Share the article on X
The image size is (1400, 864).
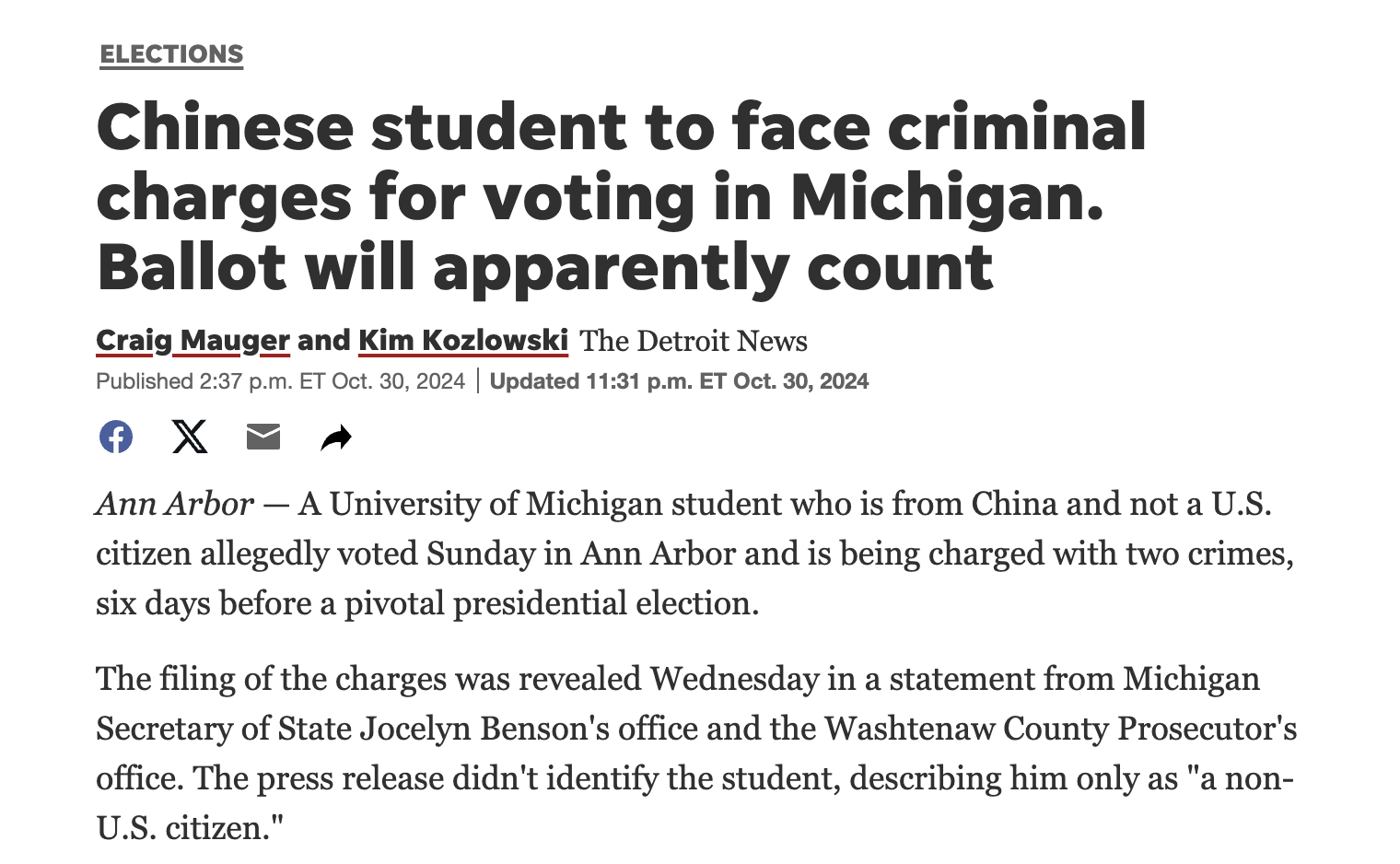tap(190, 437)
